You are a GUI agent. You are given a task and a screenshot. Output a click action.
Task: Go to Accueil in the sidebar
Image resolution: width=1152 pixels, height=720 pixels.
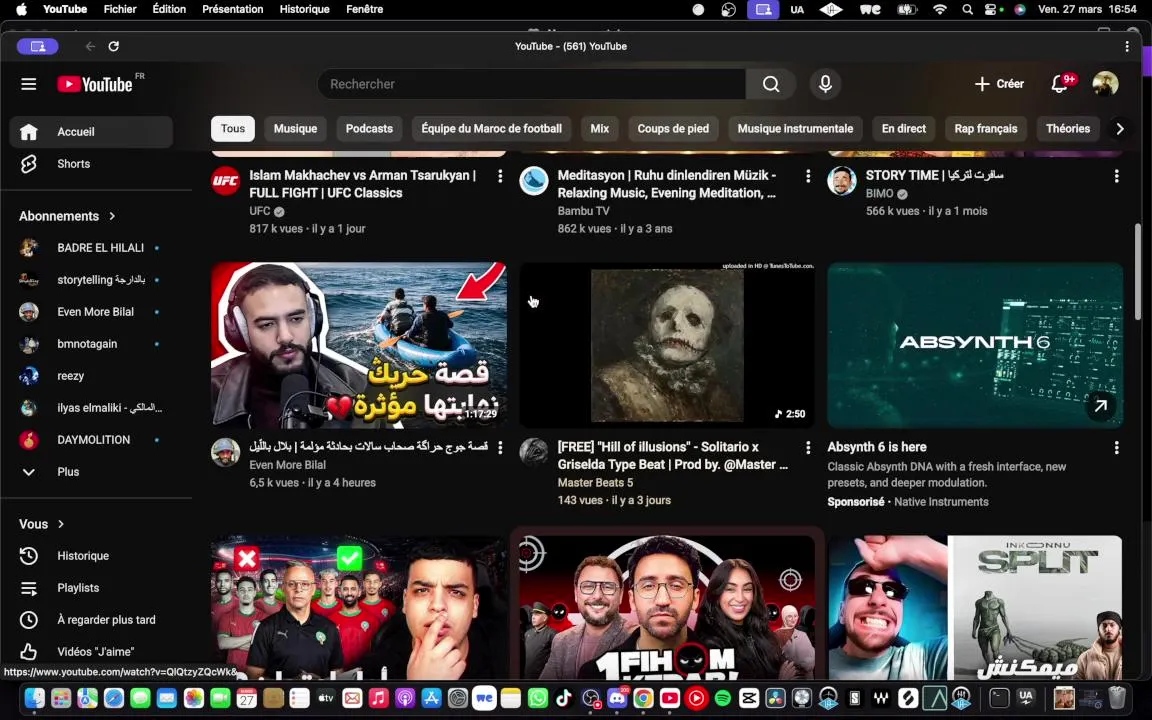(x=91, y=132)
